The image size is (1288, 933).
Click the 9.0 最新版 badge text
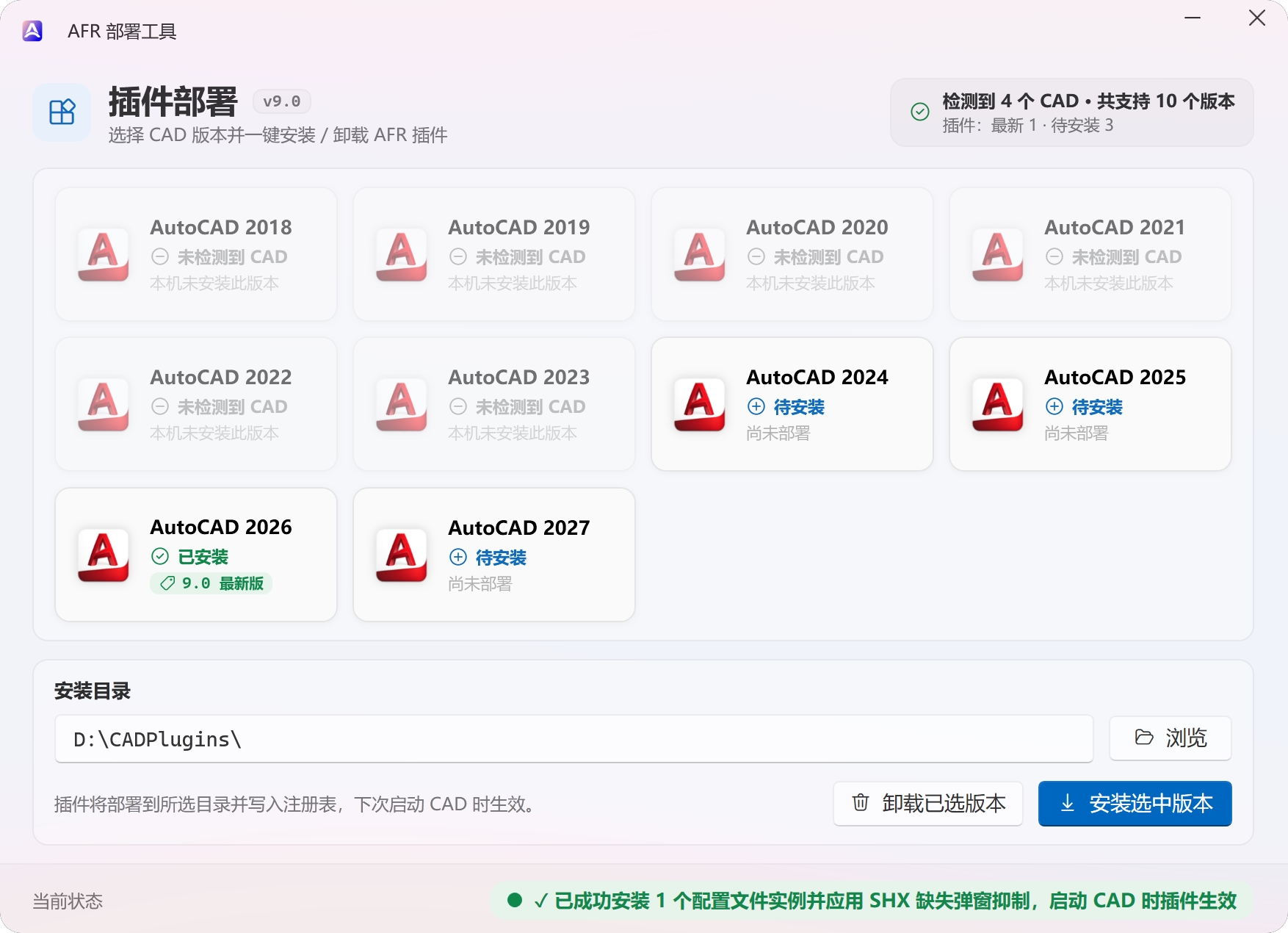click(223, 583)
